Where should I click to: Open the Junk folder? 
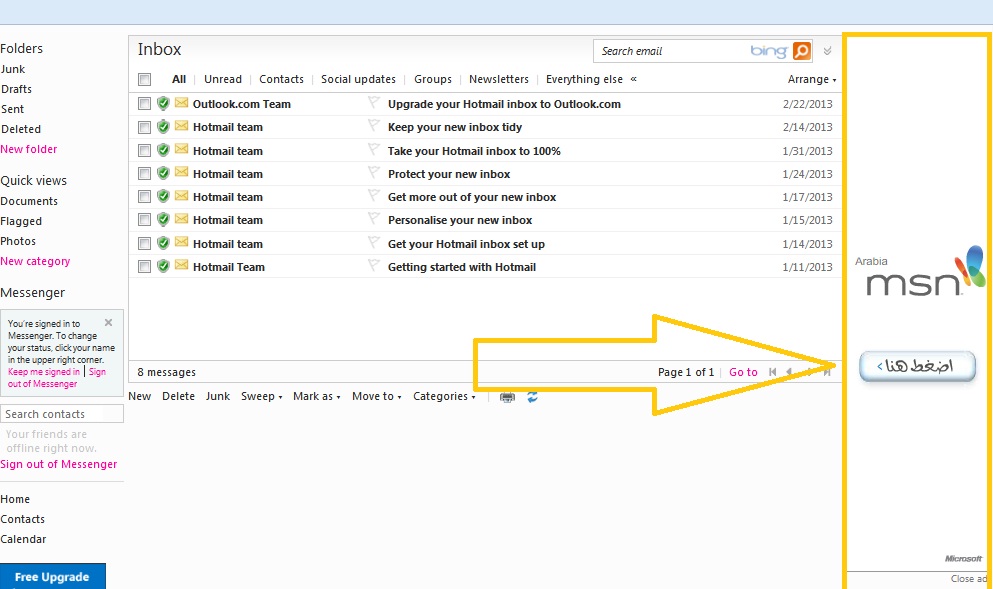pyautogui.click(x=13, y=69)
